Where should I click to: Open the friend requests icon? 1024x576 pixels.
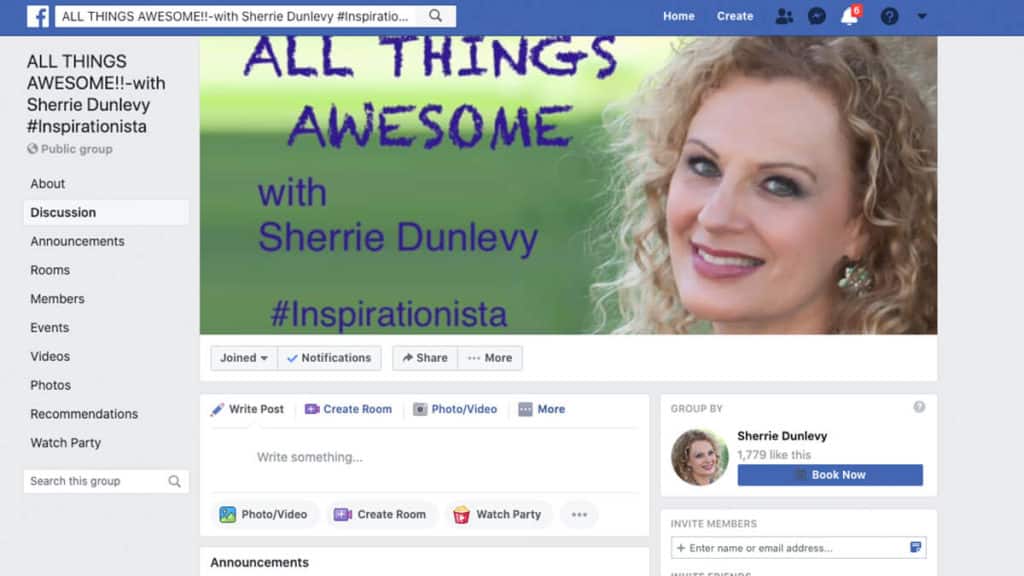pos(784,16)
